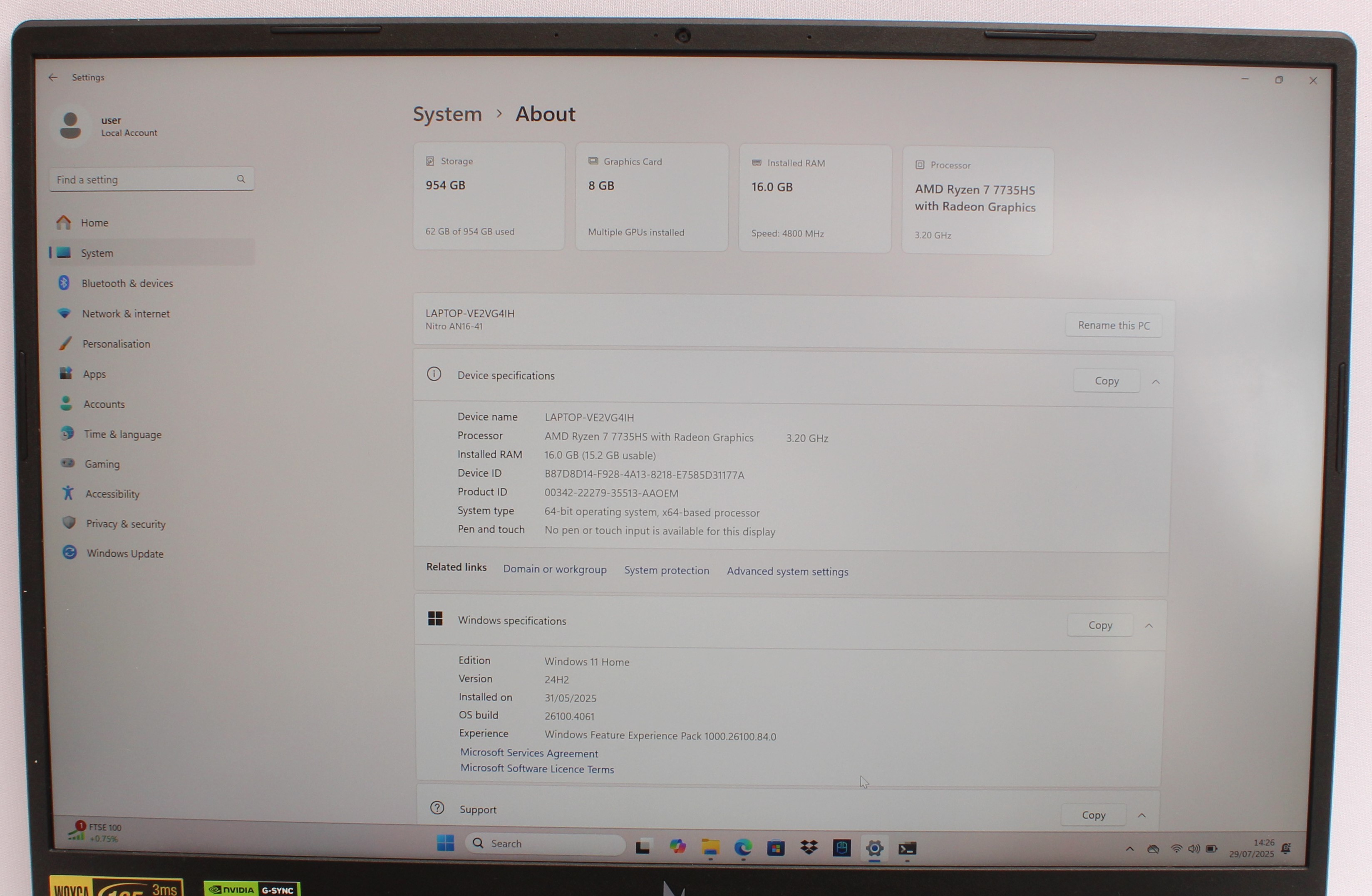Click the Device specifications info icon
The width and height of the screenshot is (1372, 896).
coord(434,374)
